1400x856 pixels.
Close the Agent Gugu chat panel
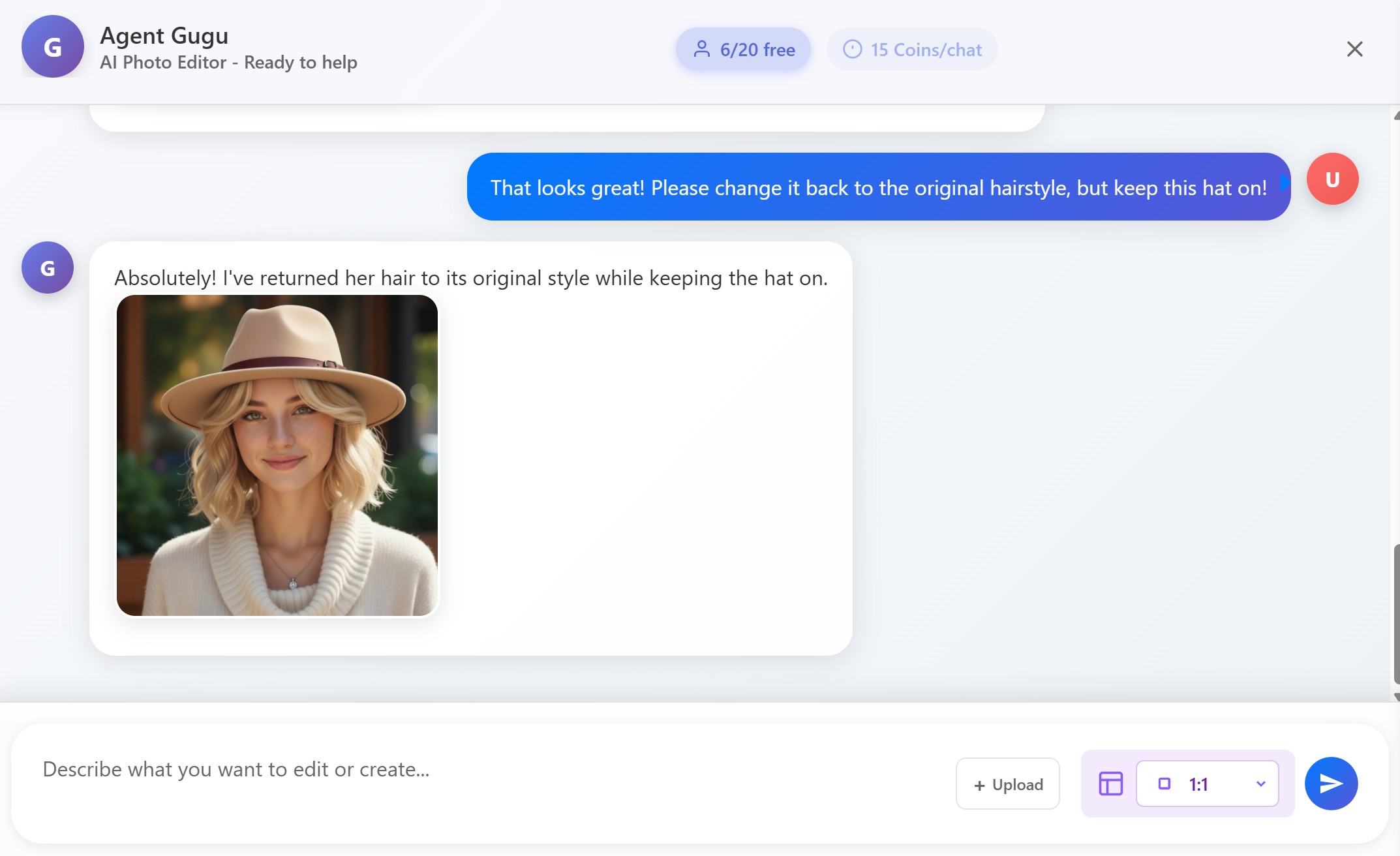point(1354,49)
